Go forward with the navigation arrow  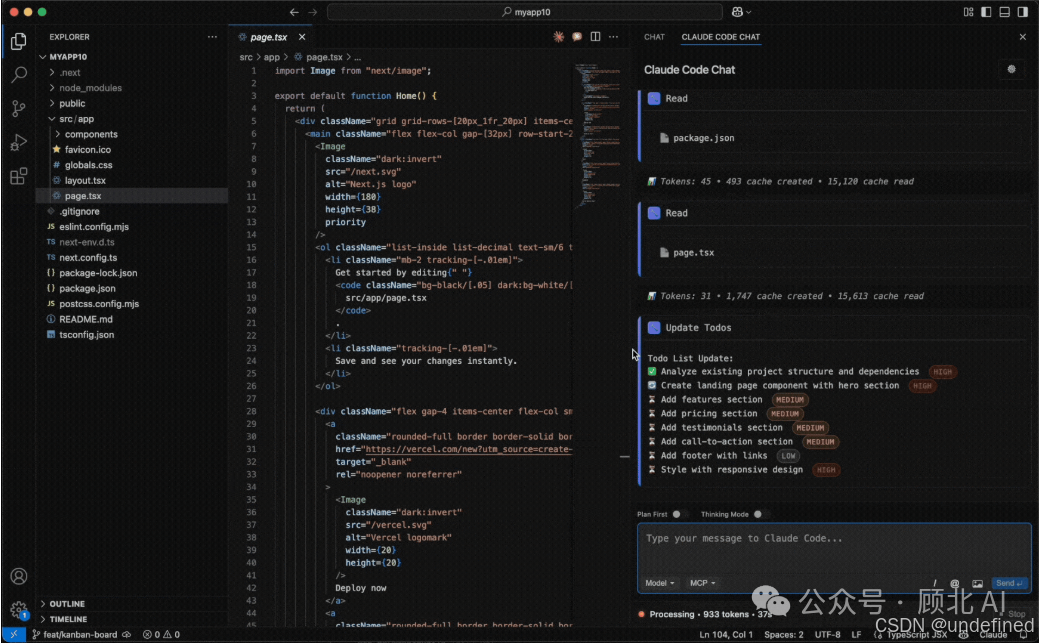click(313, 12)
